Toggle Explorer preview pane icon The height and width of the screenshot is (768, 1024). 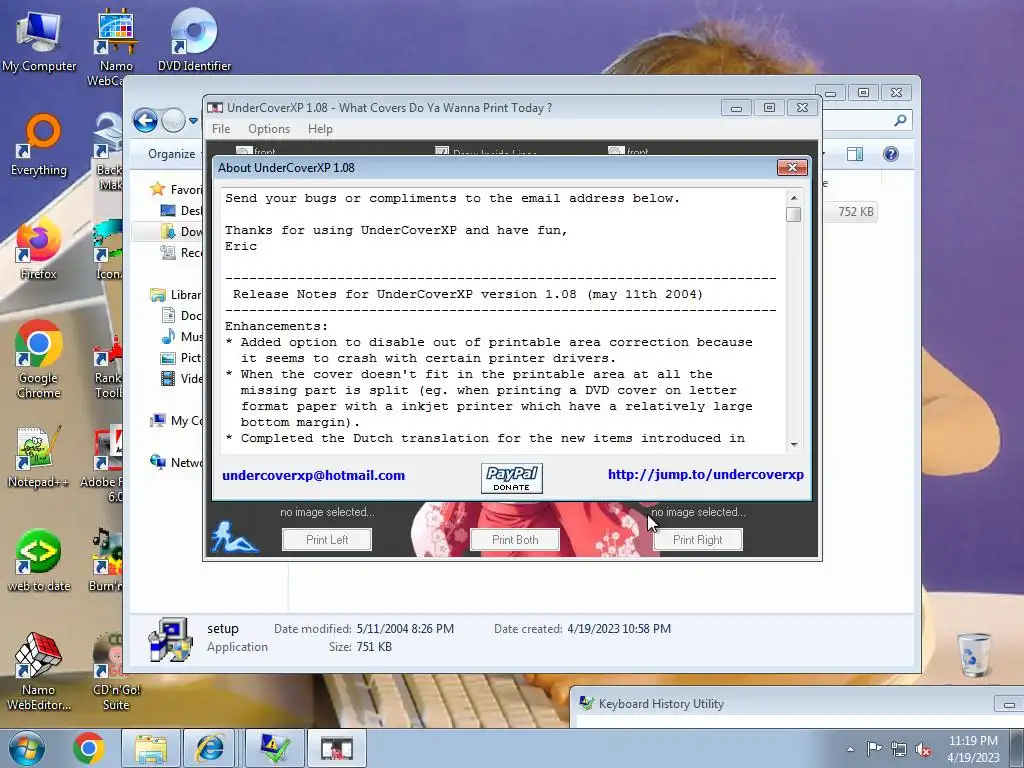(854, 153)
